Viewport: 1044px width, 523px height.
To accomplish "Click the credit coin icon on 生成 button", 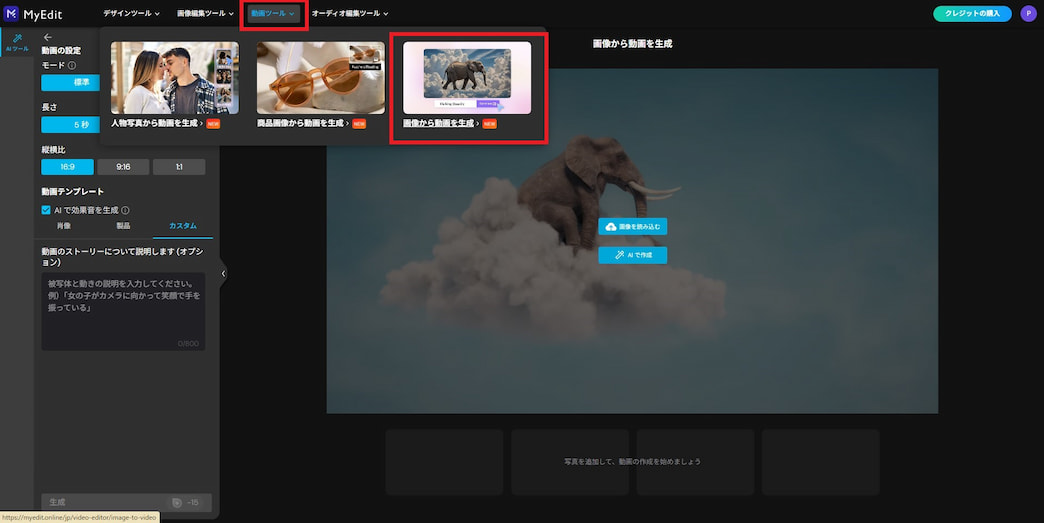I will click(x=177, y=502).
